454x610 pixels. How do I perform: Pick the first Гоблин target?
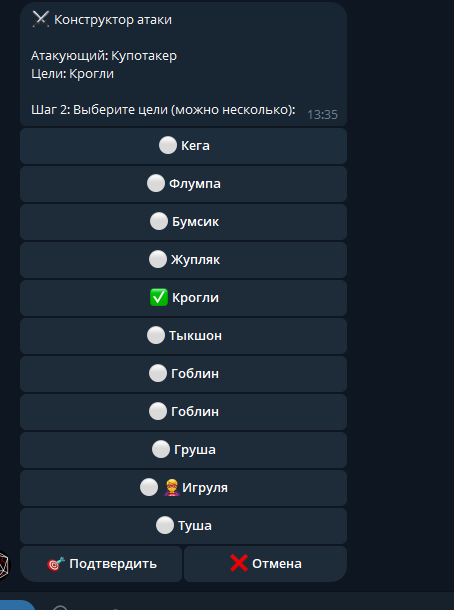point(183,374)
